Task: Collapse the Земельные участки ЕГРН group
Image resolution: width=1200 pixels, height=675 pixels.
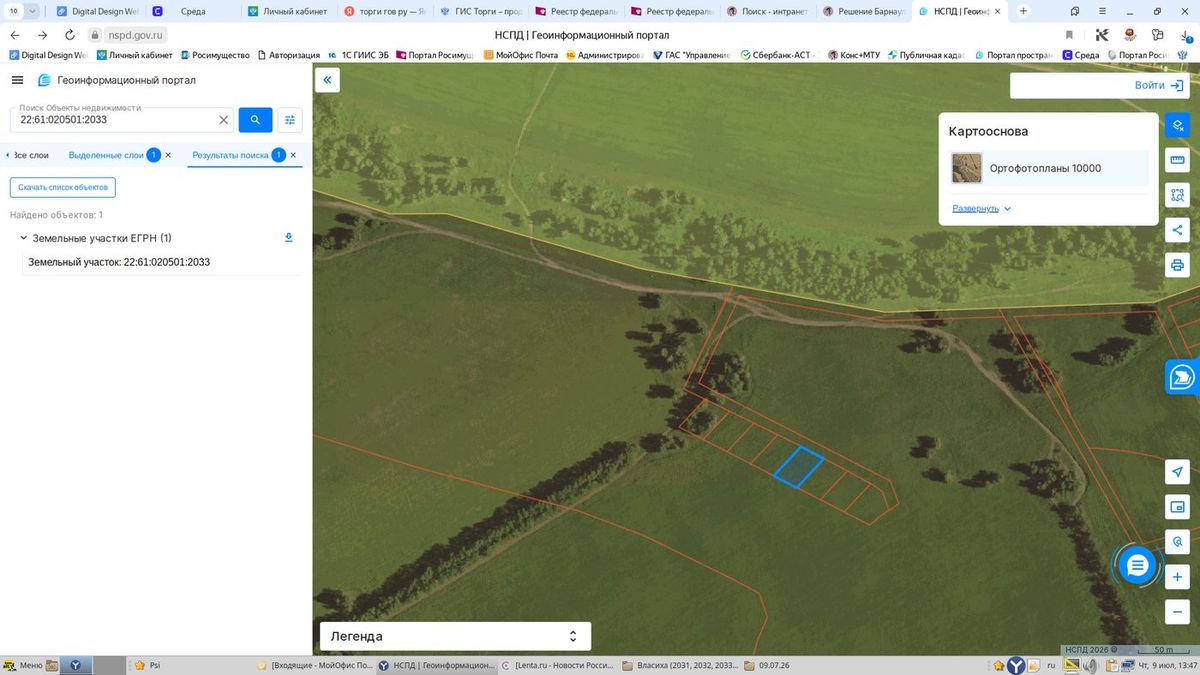Action: (23, 238)
